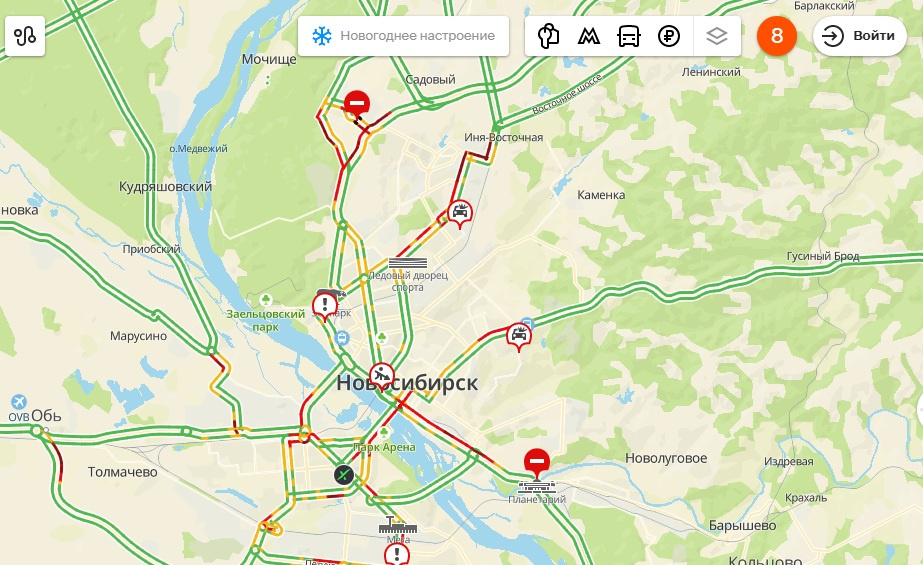
Task: Select the OVB airport icon
Action: point(19,402)
